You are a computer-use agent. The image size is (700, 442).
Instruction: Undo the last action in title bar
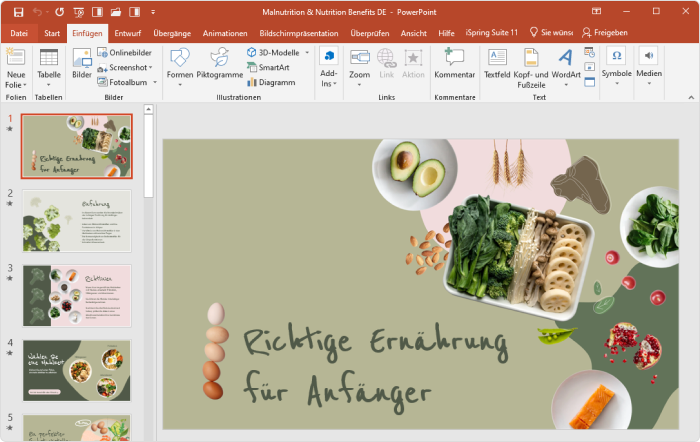(x=38, y=12)
